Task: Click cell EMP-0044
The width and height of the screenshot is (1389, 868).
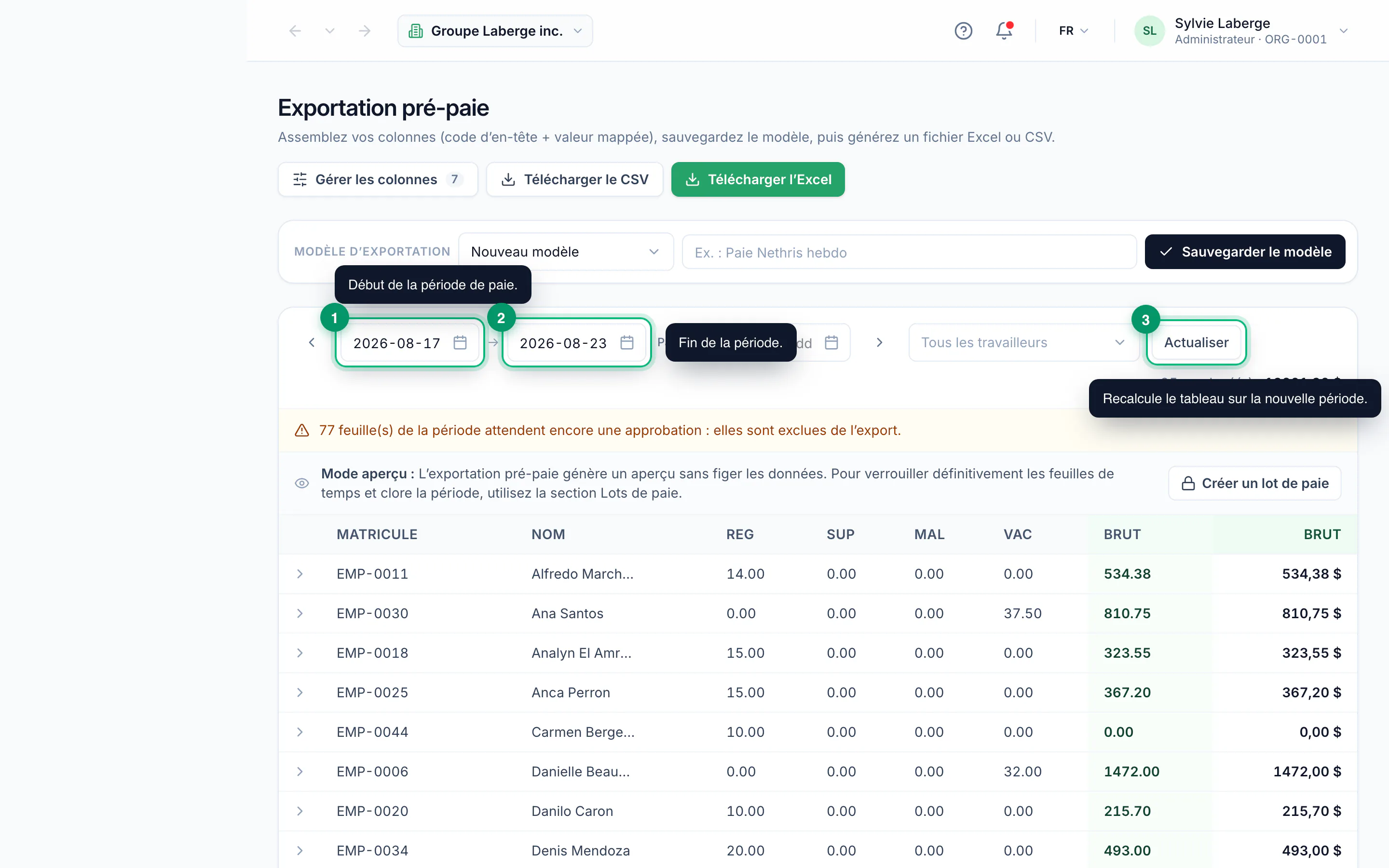Action: coord(372,732)
